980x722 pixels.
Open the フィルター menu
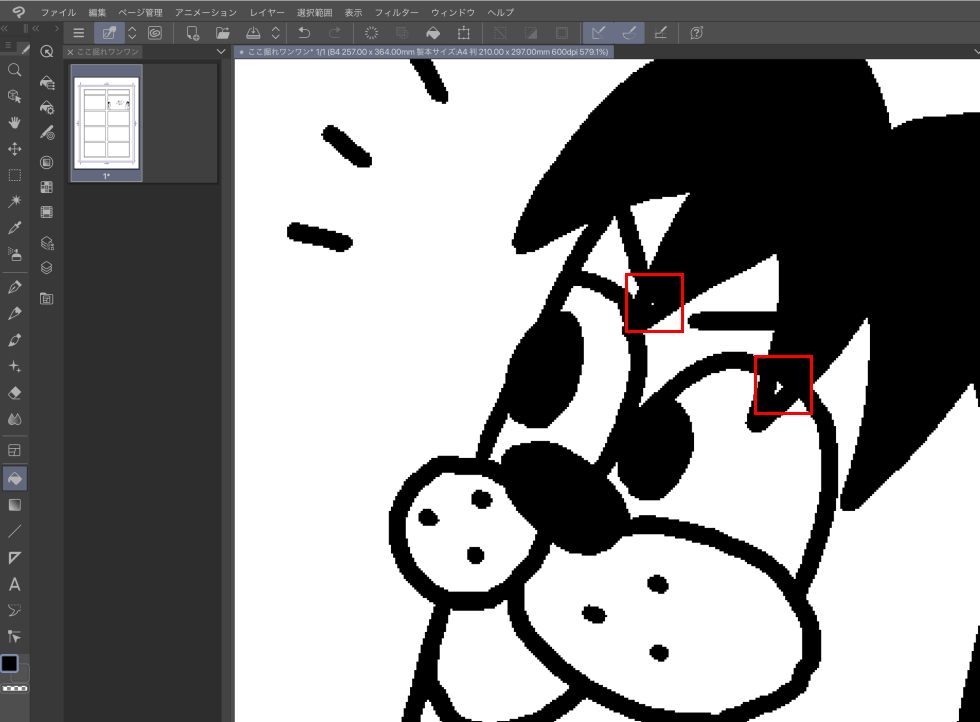tap(397, 12)
